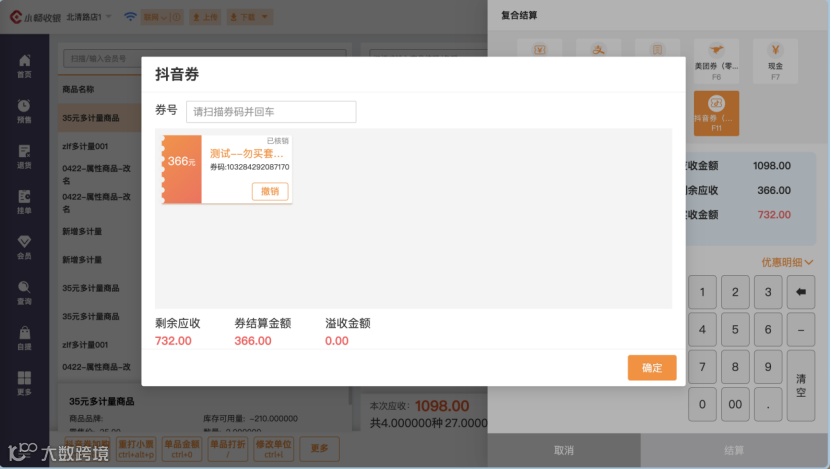Open the 更多 grid icon in sidebar
831x469 pixels.
[x=24, y=383]
